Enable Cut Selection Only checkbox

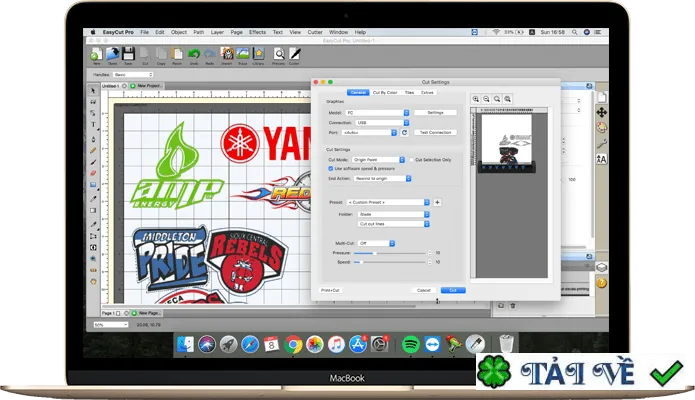pos(411,160)
